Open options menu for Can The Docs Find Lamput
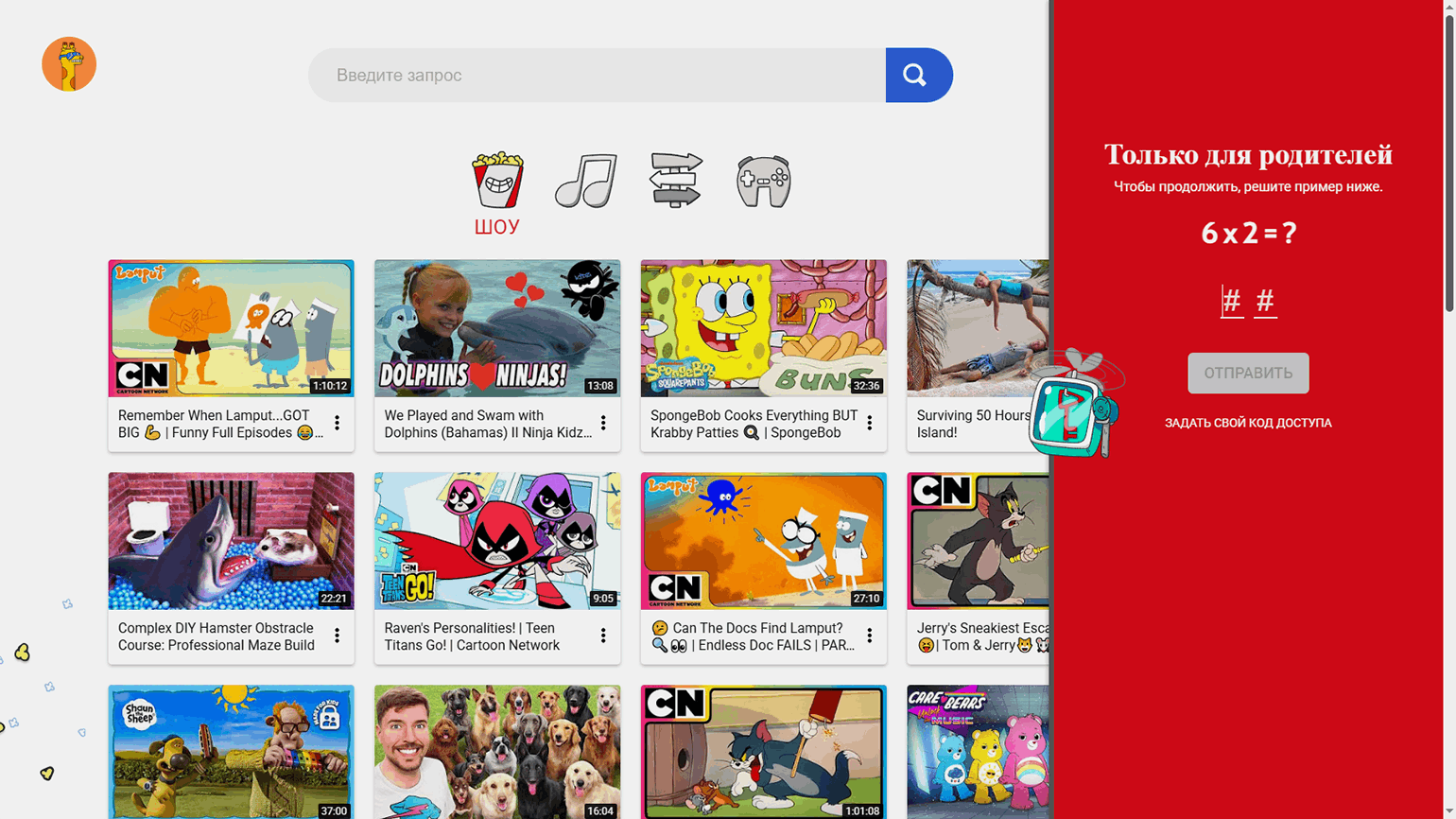Screen dimensions: 1456x819 click(870, 636)
